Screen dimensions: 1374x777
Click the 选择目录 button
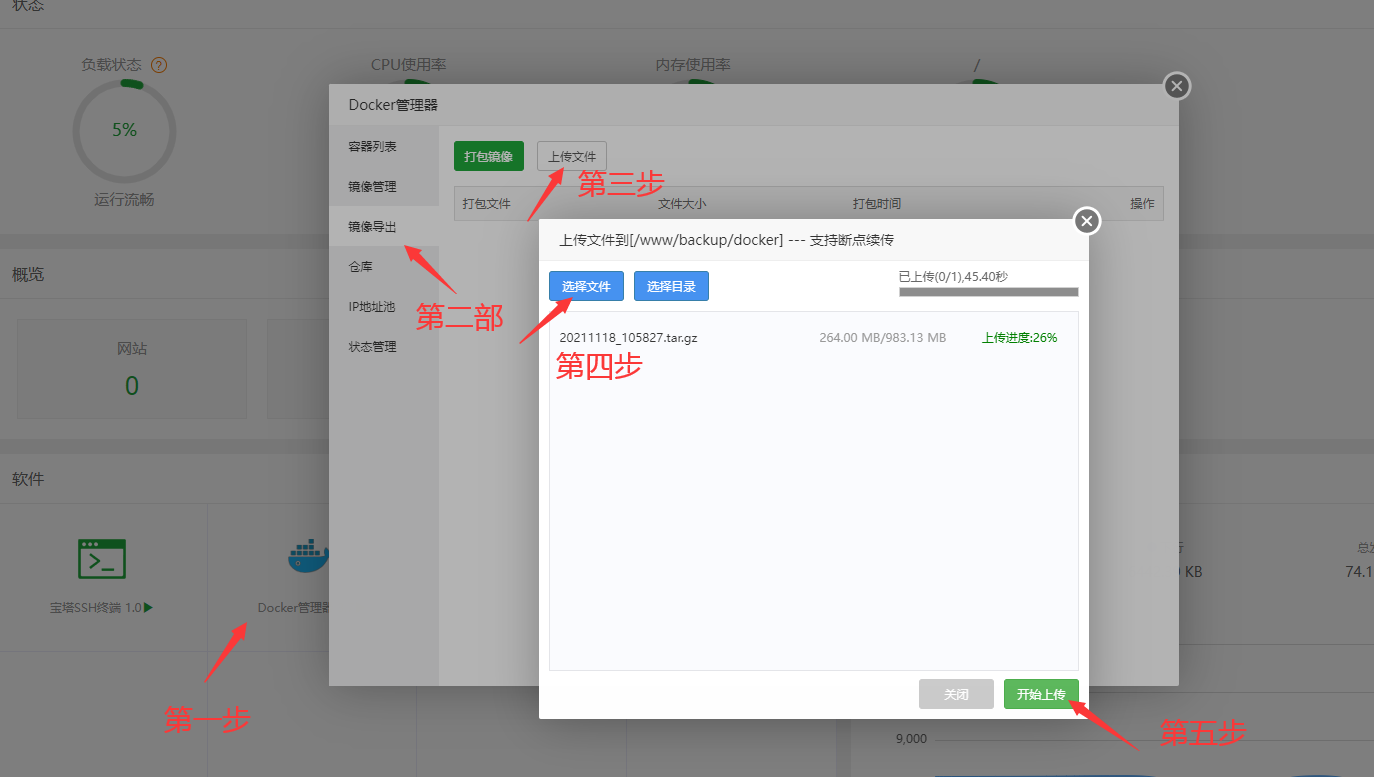[x=671, y=286]
